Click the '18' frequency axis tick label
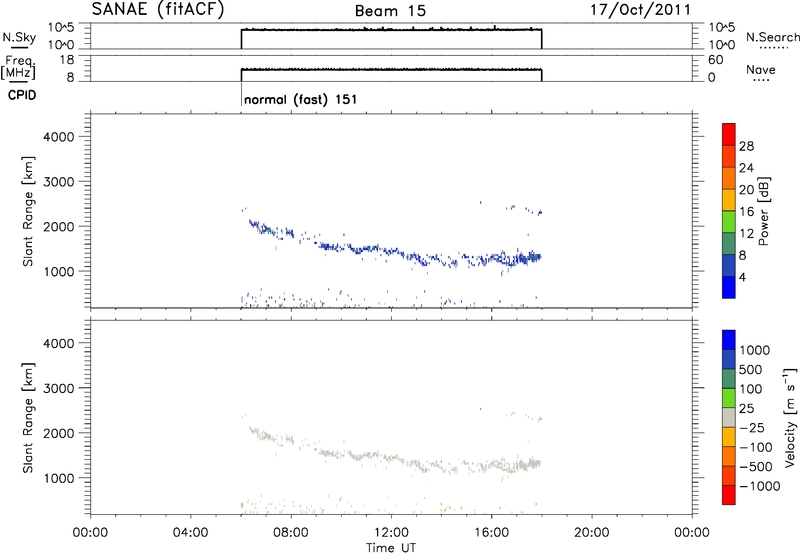Image resolution: width=800 pixels, height=554 pixels. coord(68,60)
